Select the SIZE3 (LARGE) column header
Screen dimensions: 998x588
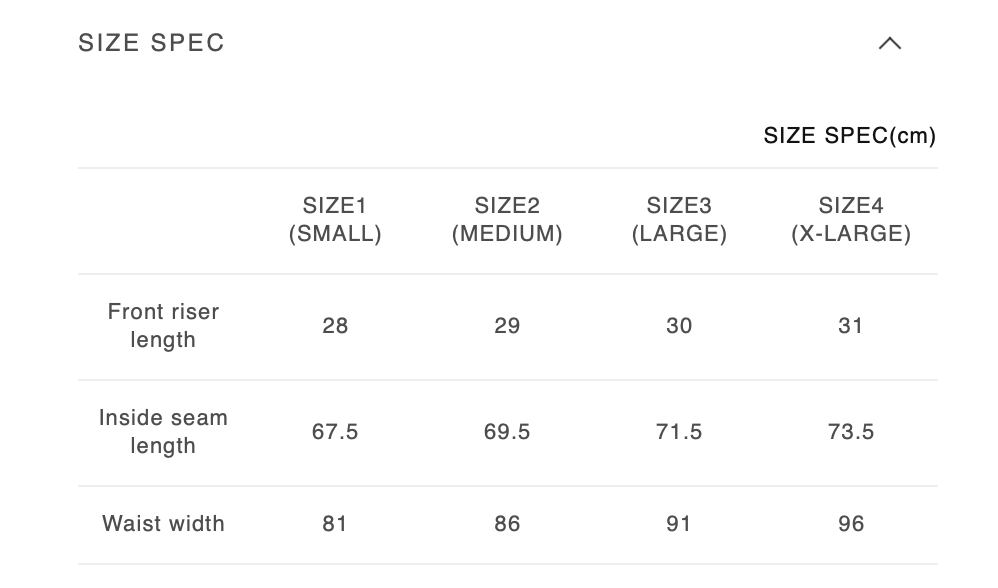679,220
